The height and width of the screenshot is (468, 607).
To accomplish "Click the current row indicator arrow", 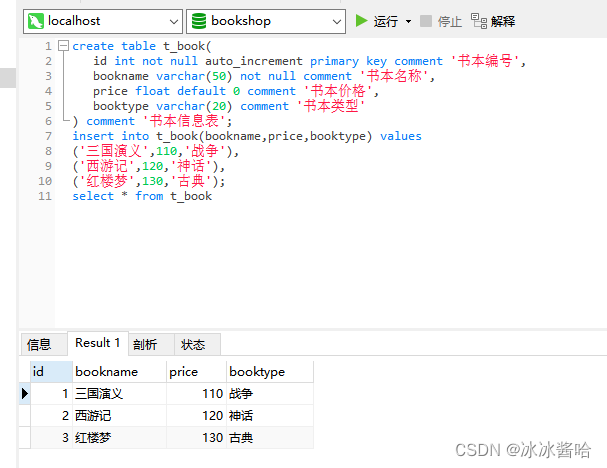I will click(25, 394).
